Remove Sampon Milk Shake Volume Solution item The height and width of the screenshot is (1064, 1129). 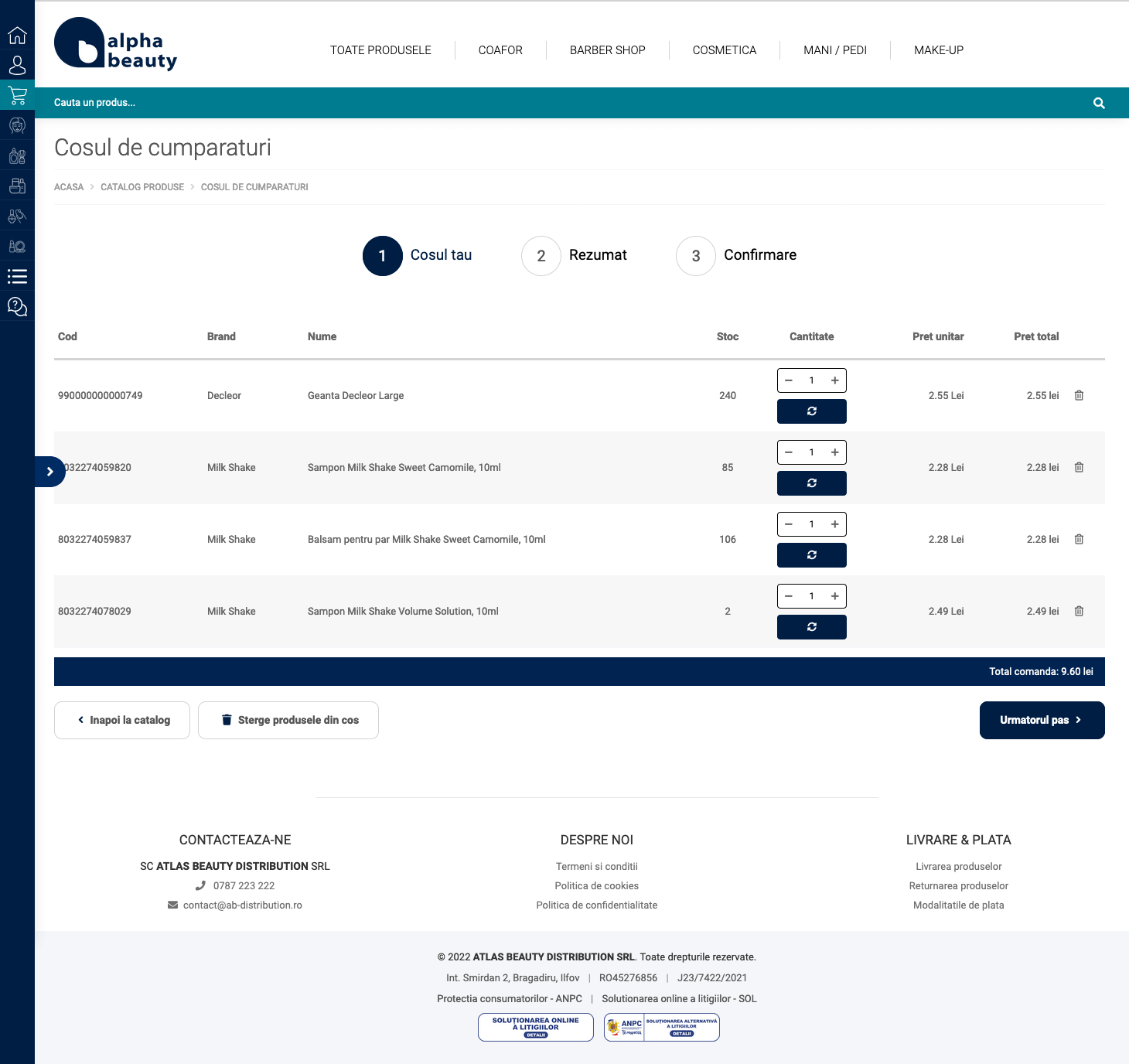pos(1079,611)
